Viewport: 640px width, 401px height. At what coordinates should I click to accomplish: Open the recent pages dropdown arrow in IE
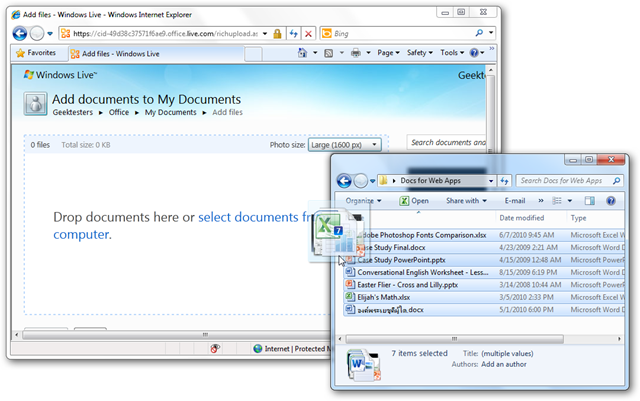(50, 33)
